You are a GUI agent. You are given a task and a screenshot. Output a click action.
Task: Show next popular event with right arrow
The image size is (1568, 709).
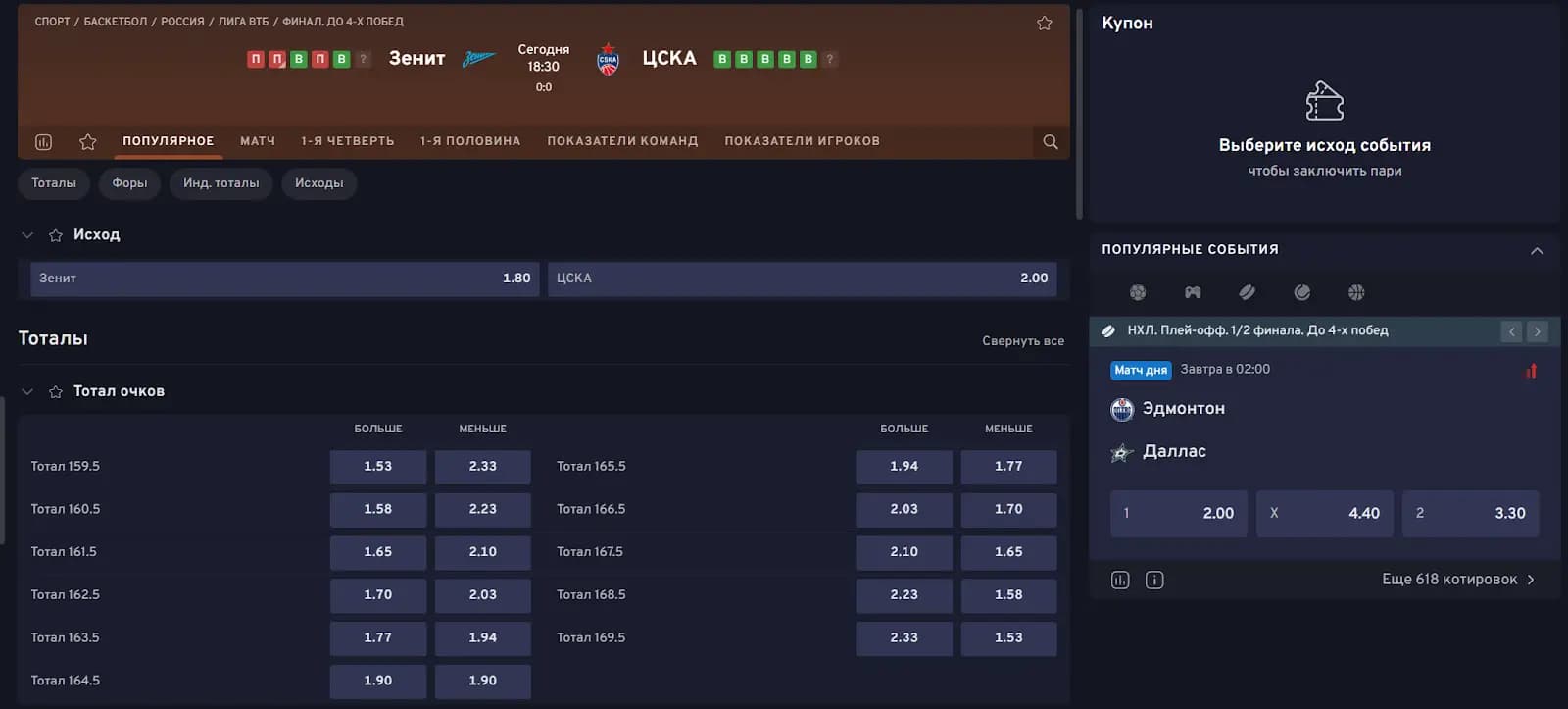coord(1538,331)
